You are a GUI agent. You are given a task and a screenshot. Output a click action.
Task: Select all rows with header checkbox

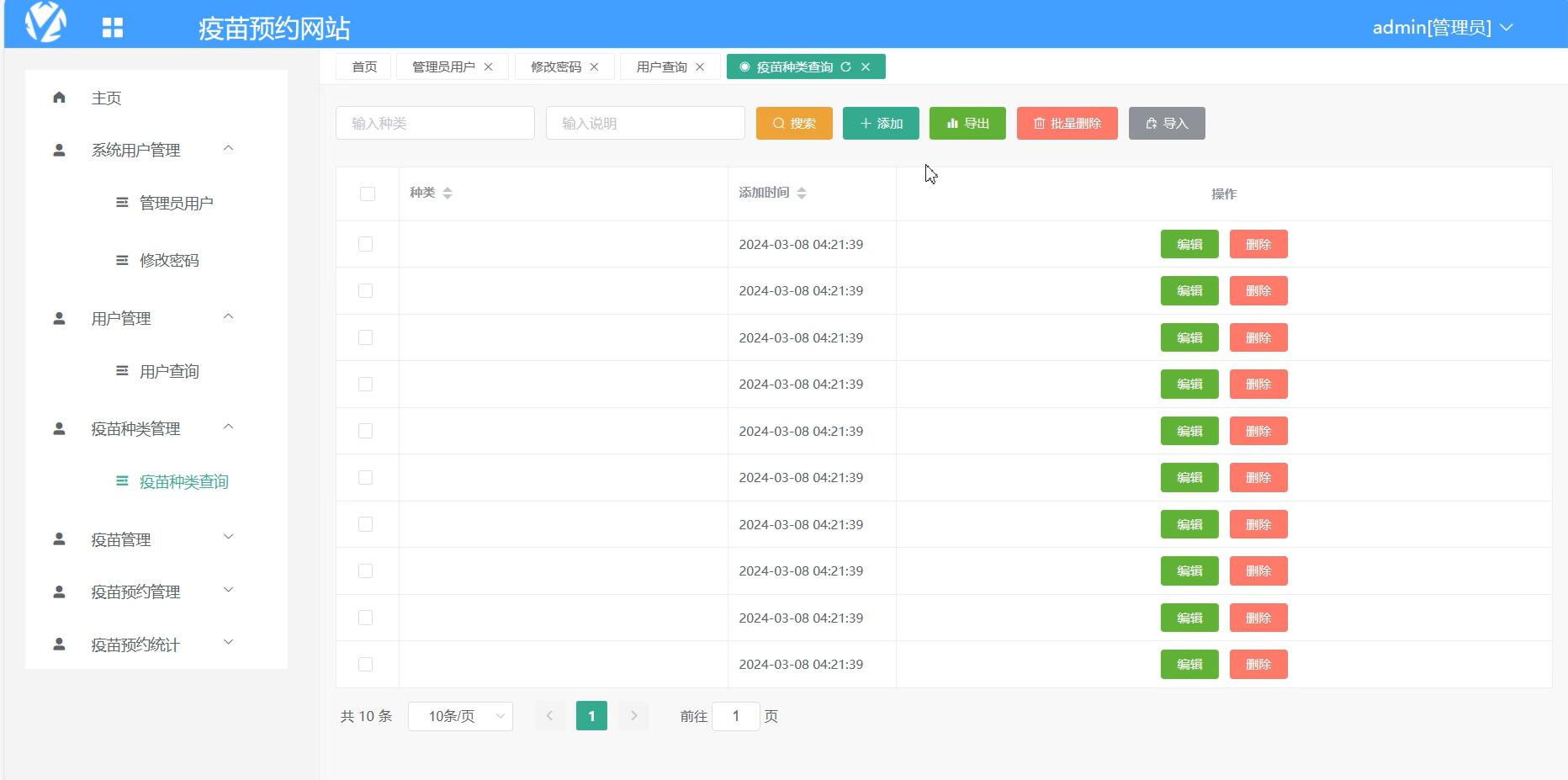(368, 194)
